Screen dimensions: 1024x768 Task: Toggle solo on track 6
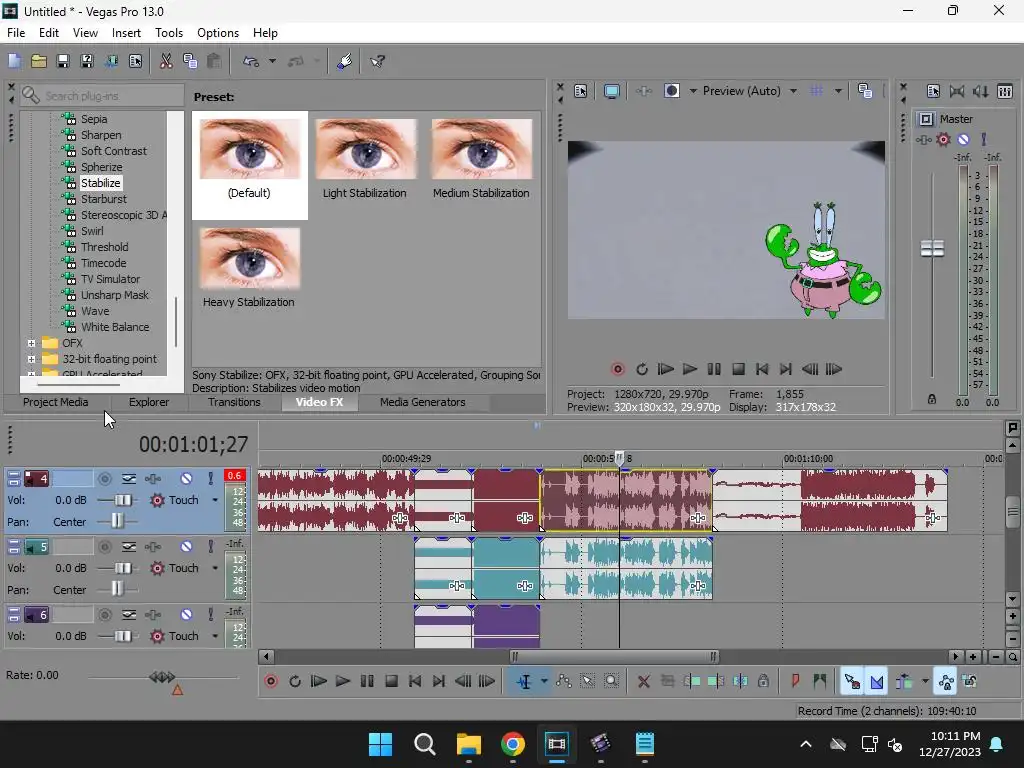tap(210, 615)
